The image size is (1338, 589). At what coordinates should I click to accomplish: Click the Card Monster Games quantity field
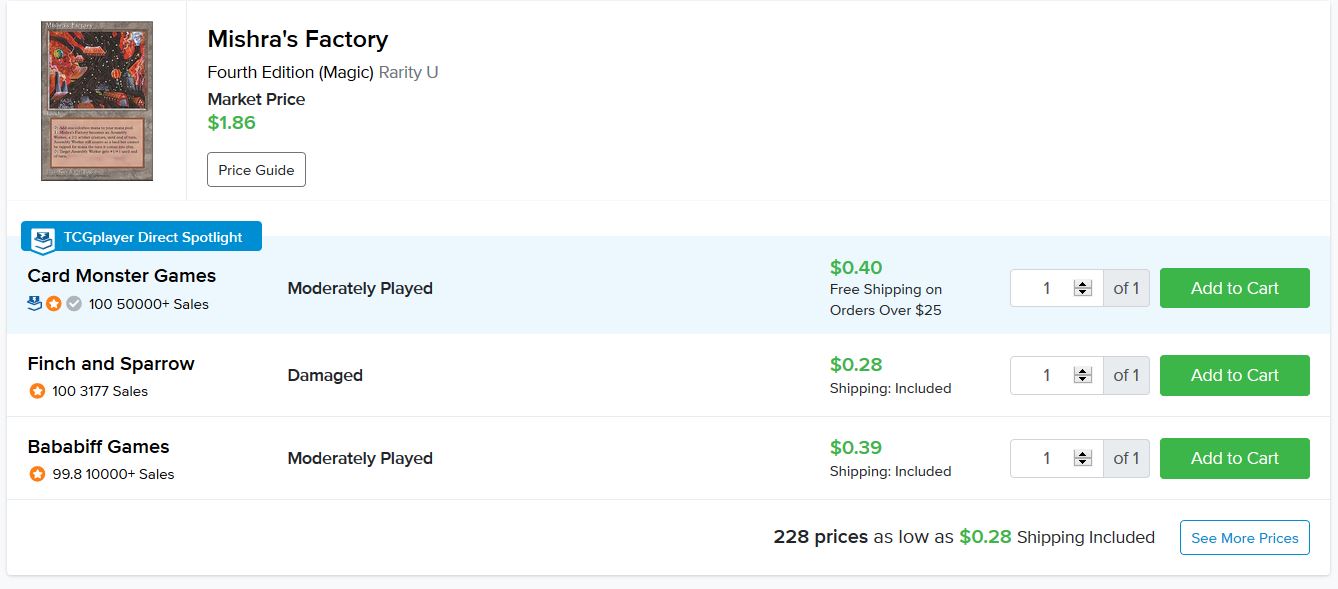[1046, 288]
